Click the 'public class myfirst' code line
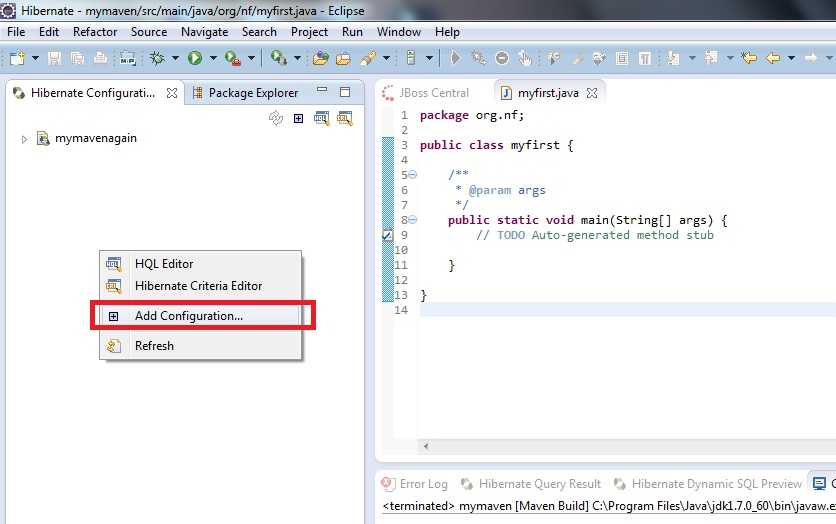This screenshot has width=836, height=524. coord(496,145)
